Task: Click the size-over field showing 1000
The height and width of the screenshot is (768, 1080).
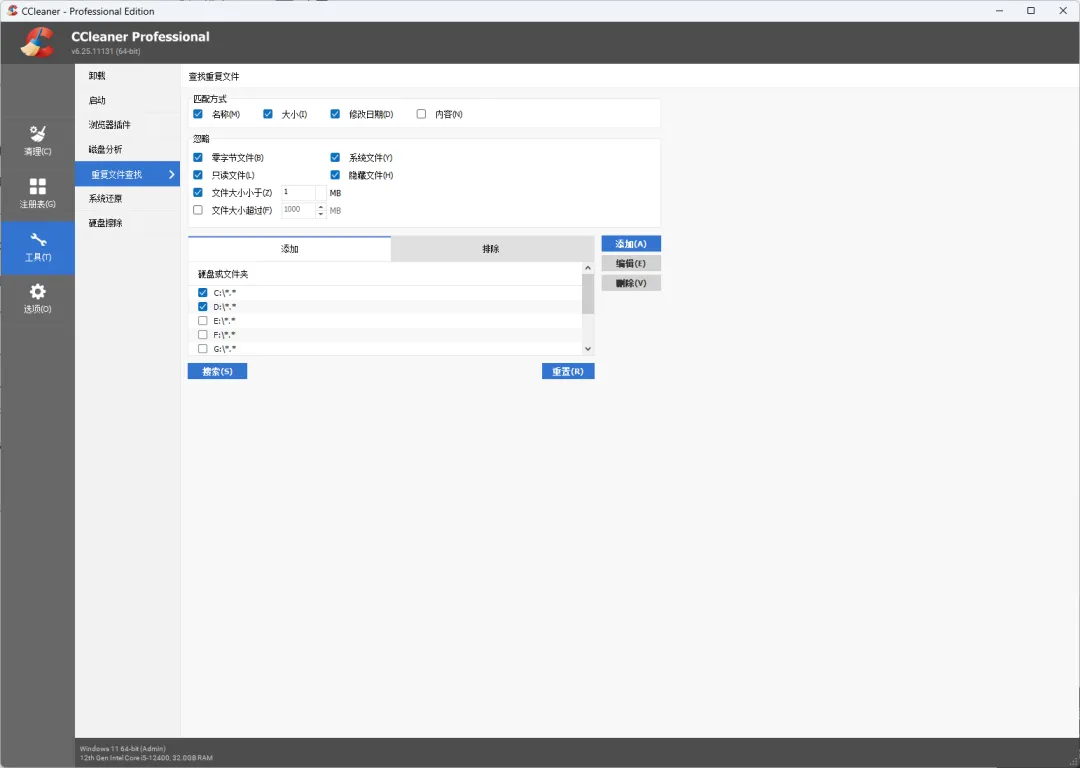Action: pos(298,210)
